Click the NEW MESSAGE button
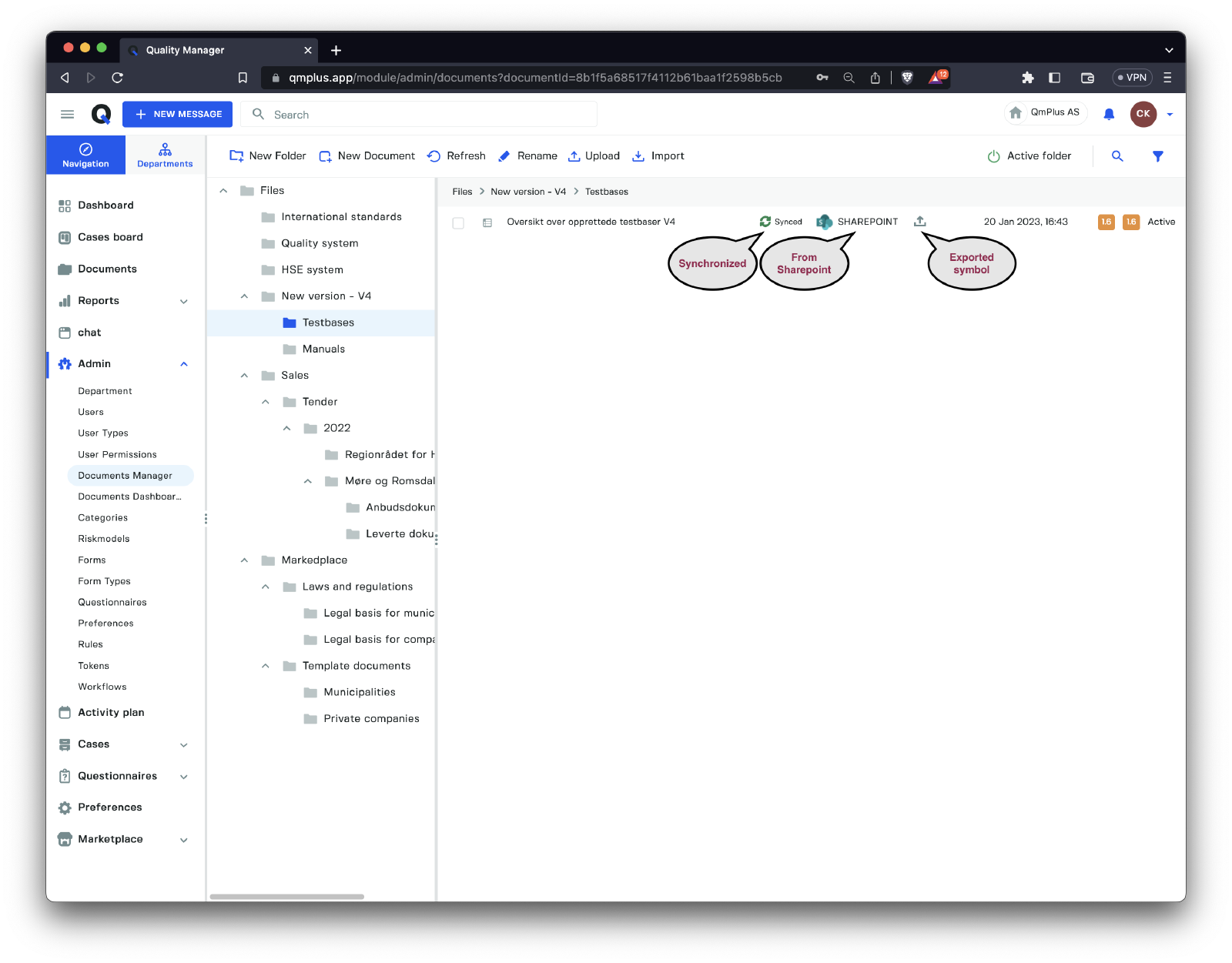 (178, 114)
